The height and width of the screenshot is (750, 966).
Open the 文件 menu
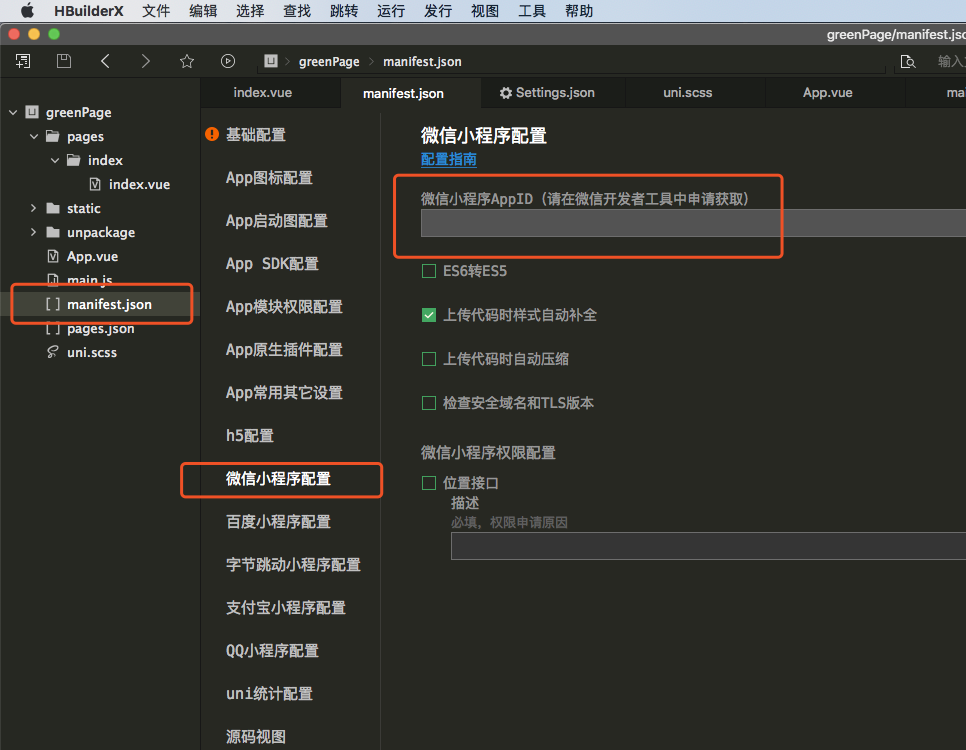pyautogui.click(x=156, y=11)
